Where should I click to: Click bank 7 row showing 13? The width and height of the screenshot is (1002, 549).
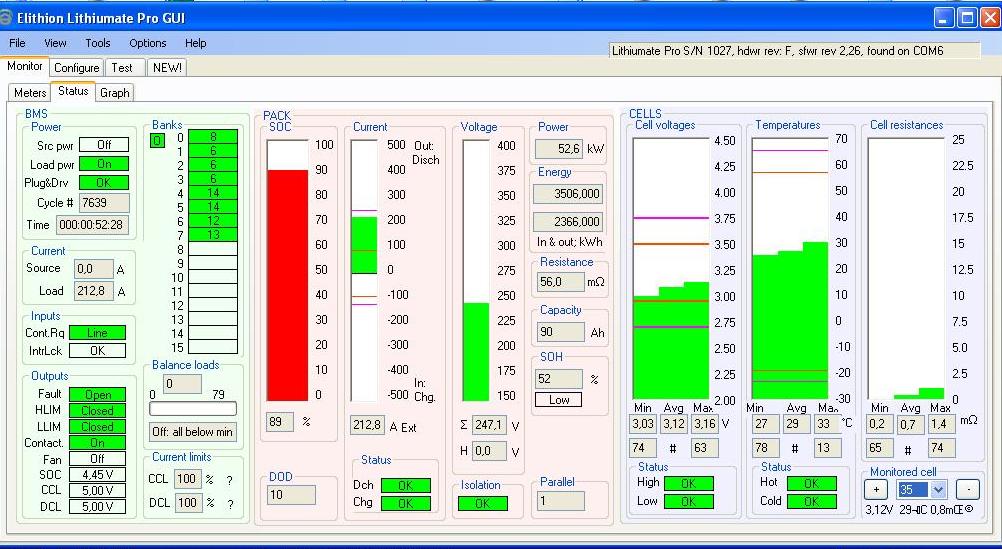click(213, 235)
